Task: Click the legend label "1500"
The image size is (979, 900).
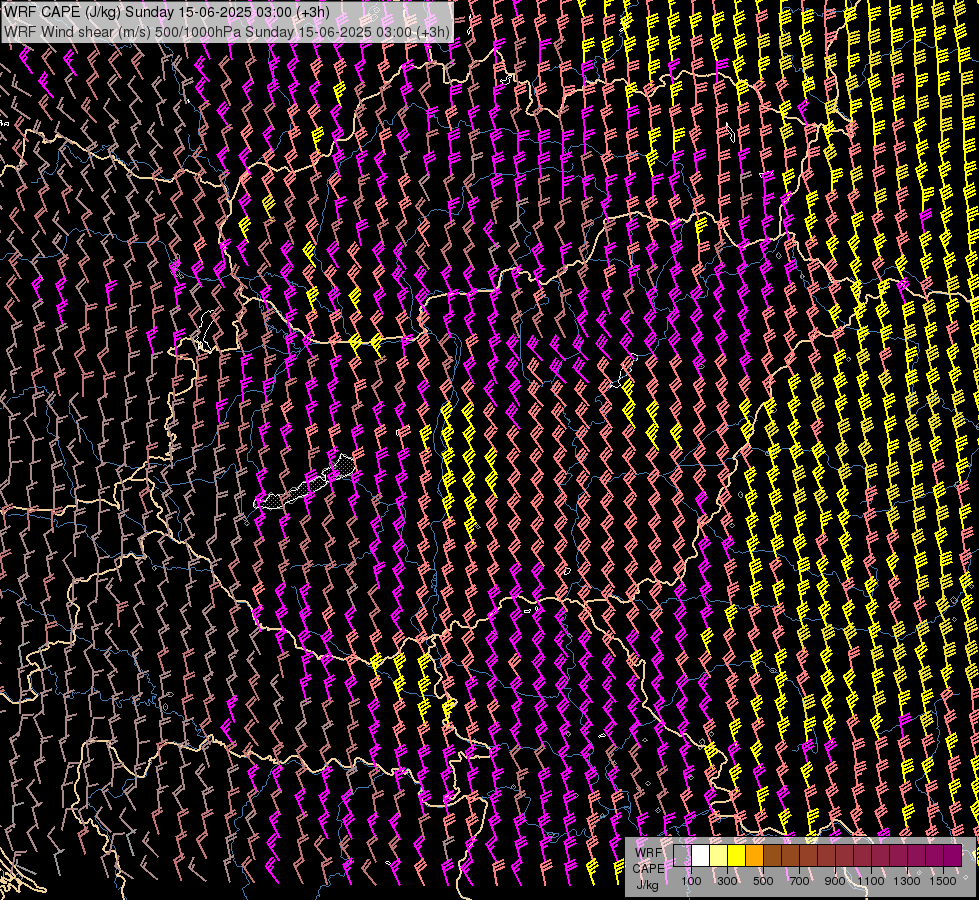Action: tap(943, 881)
